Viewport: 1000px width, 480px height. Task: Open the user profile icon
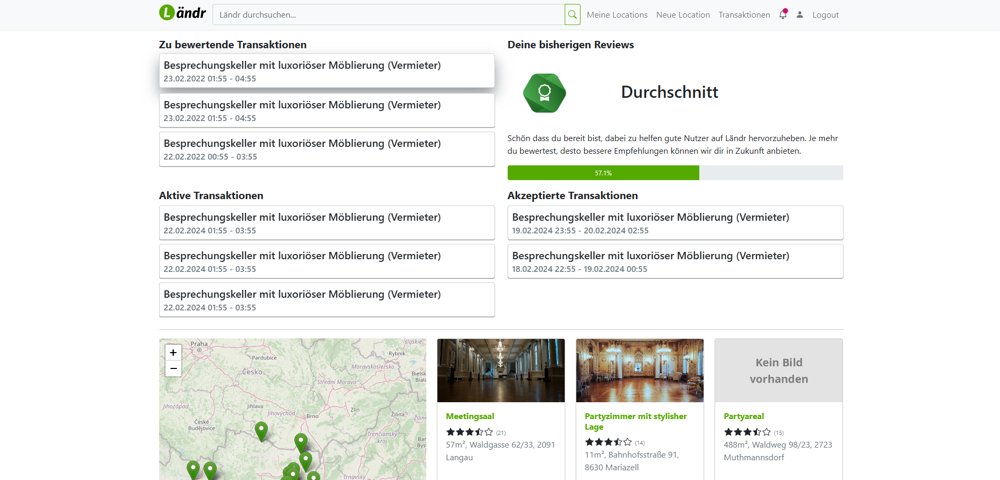coord(800,15)
